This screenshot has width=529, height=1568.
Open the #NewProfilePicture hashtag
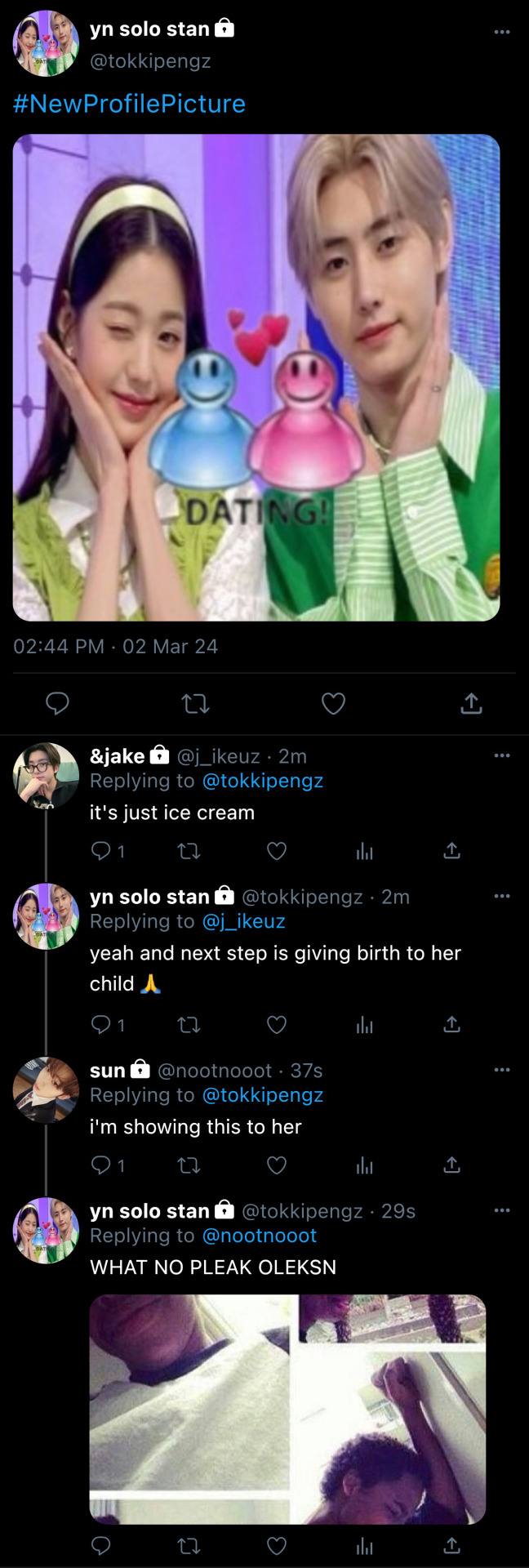point(129,104)
